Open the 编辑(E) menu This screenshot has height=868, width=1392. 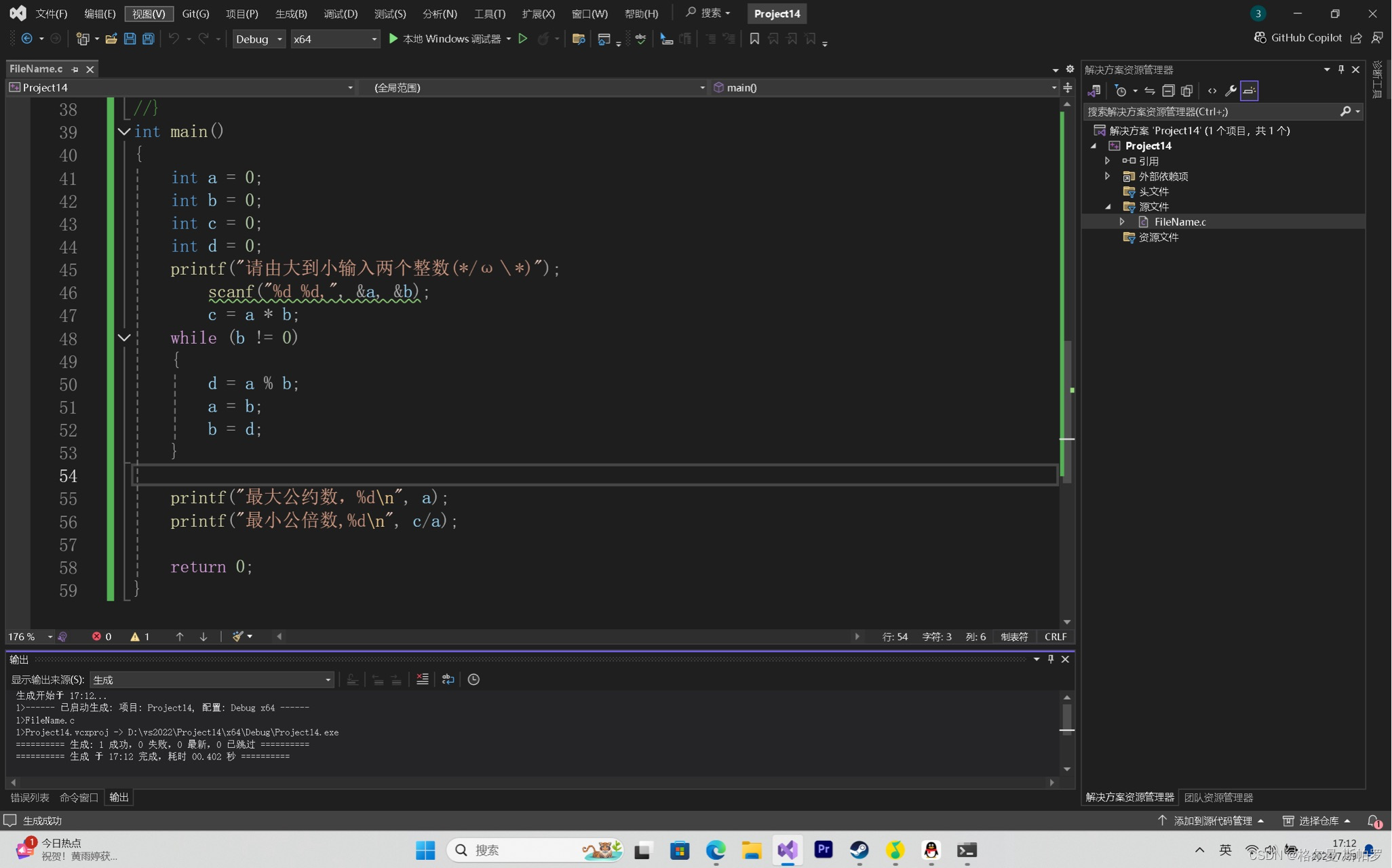click(x=100, y=14)
